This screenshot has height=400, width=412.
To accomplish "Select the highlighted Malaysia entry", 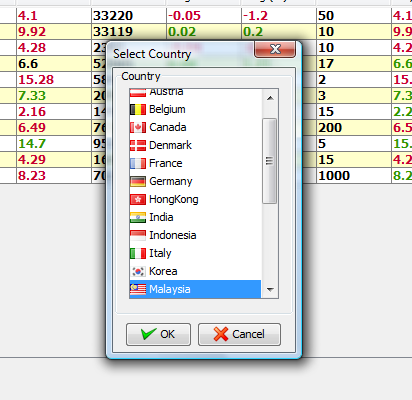I will pyautogui.click(x=195, y=289).
